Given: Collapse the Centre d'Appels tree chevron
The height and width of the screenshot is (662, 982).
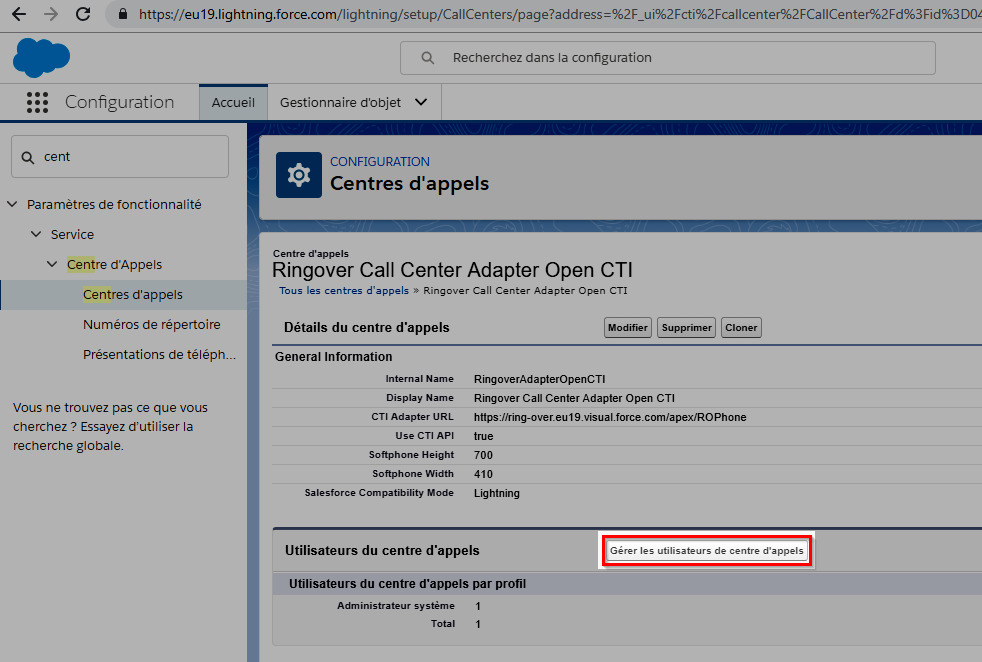Looking at the screenshot, I should 52,264.
